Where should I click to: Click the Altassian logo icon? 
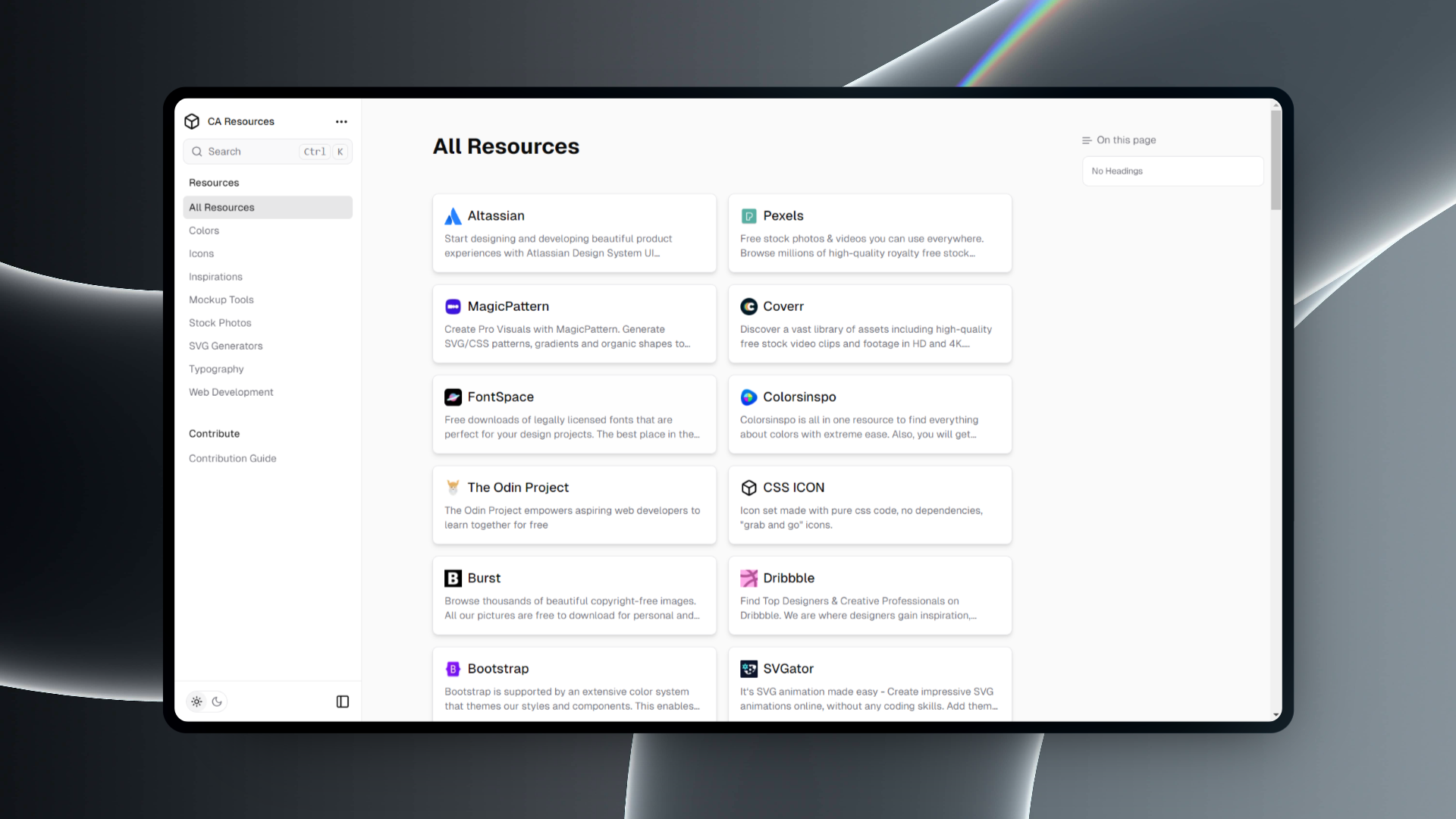point(453,216)
